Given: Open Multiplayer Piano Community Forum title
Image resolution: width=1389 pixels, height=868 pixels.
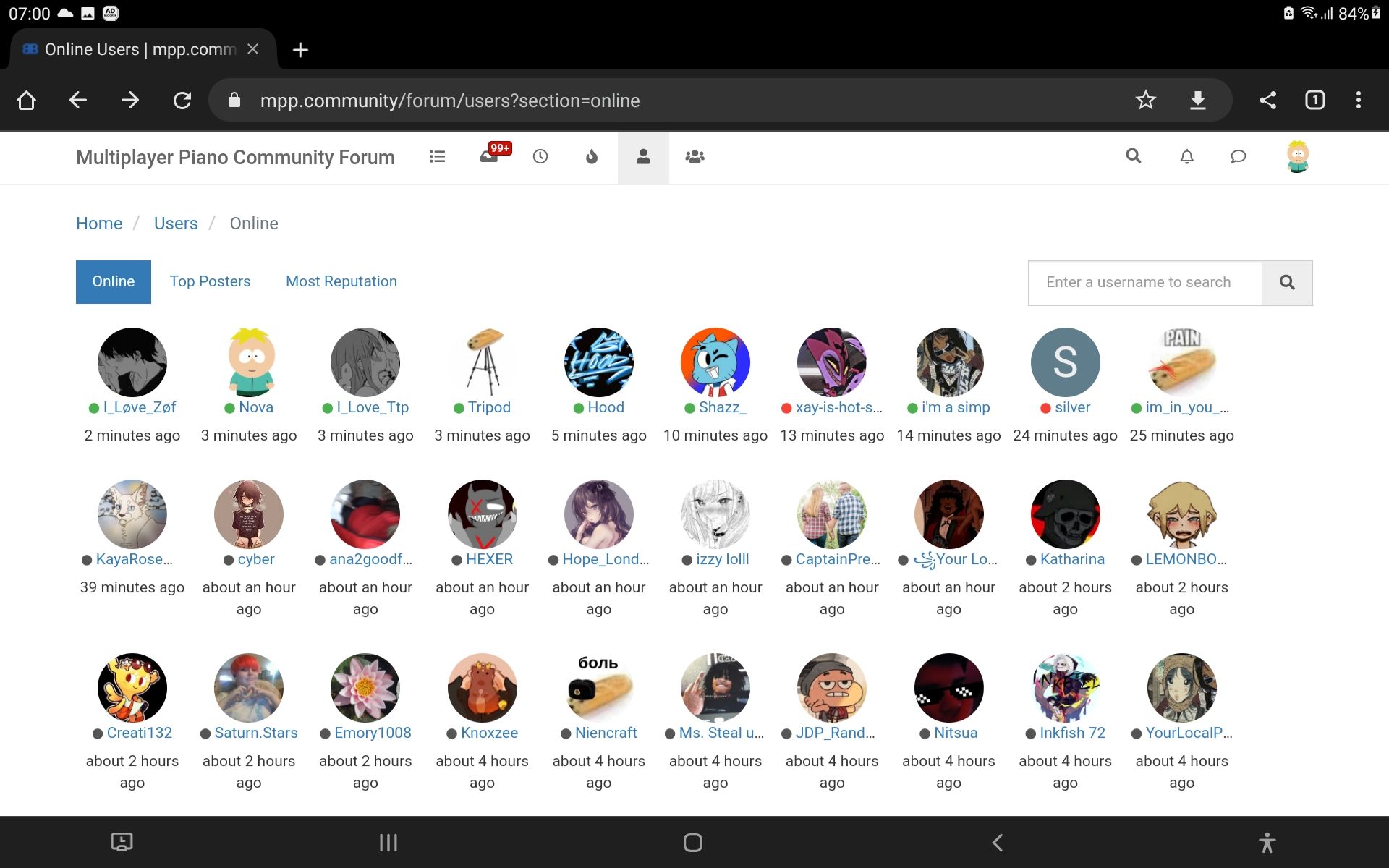Looking at the screenshot, I should tap(235, 157).
